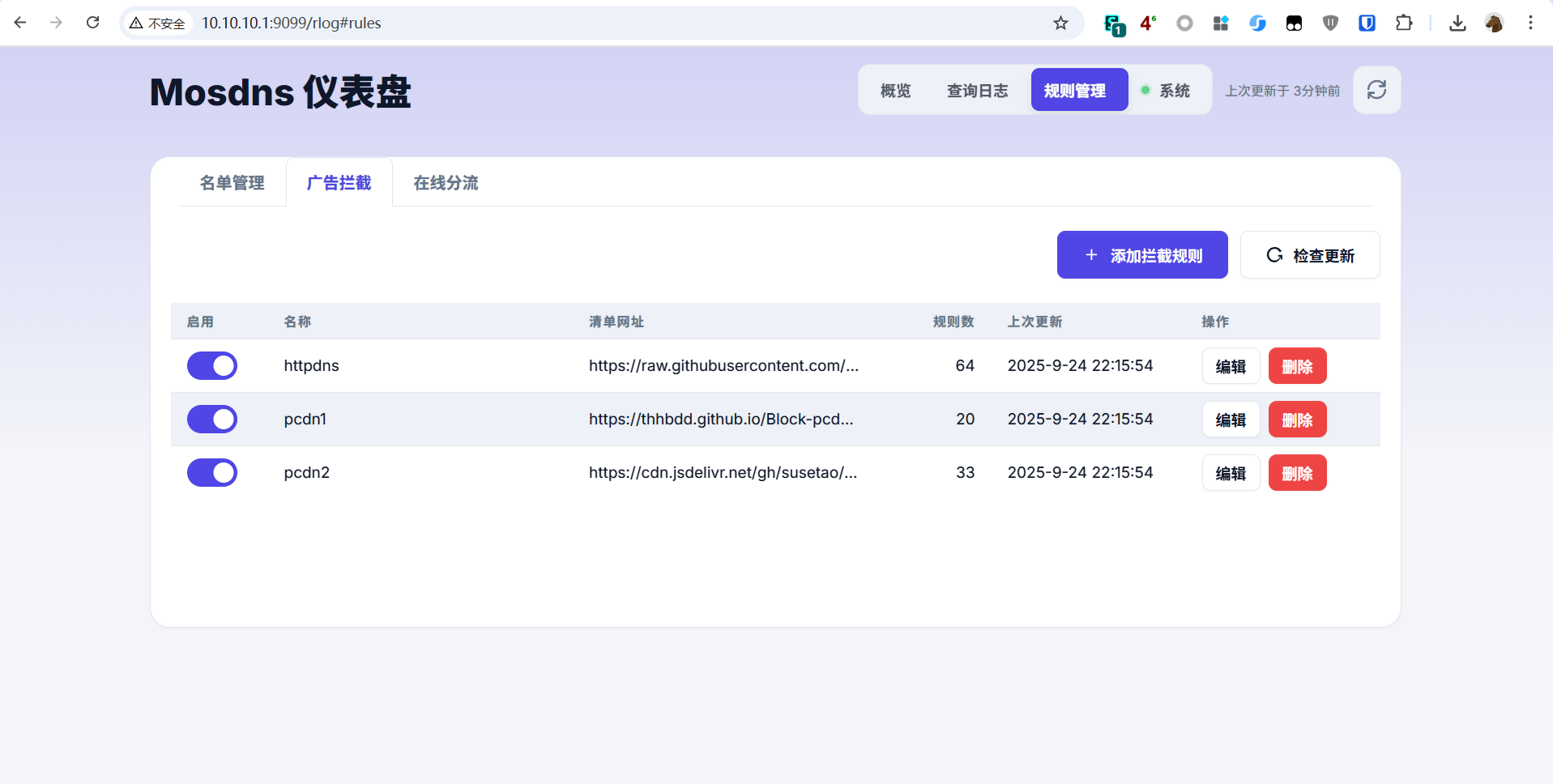Bookmark this page with the star icon
Viewport: 1553px width, 784px height.
[x=1060, y=23]
